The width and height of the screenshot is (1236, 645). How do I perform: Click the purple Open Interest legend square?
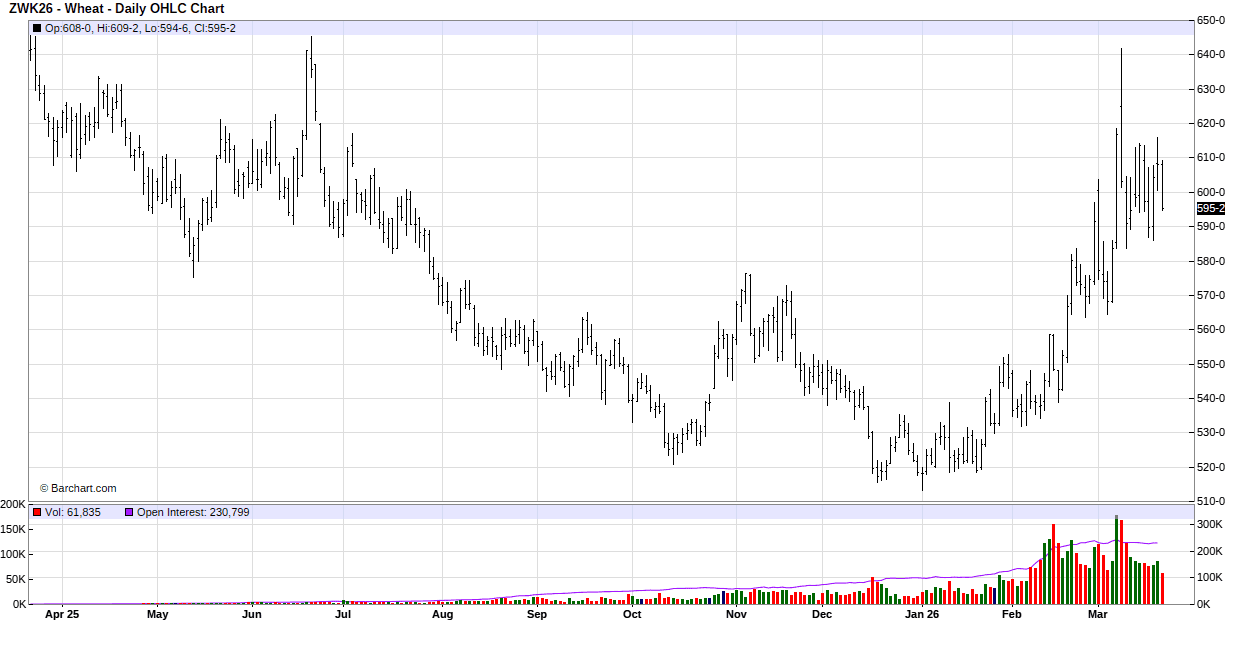(128, 512)
